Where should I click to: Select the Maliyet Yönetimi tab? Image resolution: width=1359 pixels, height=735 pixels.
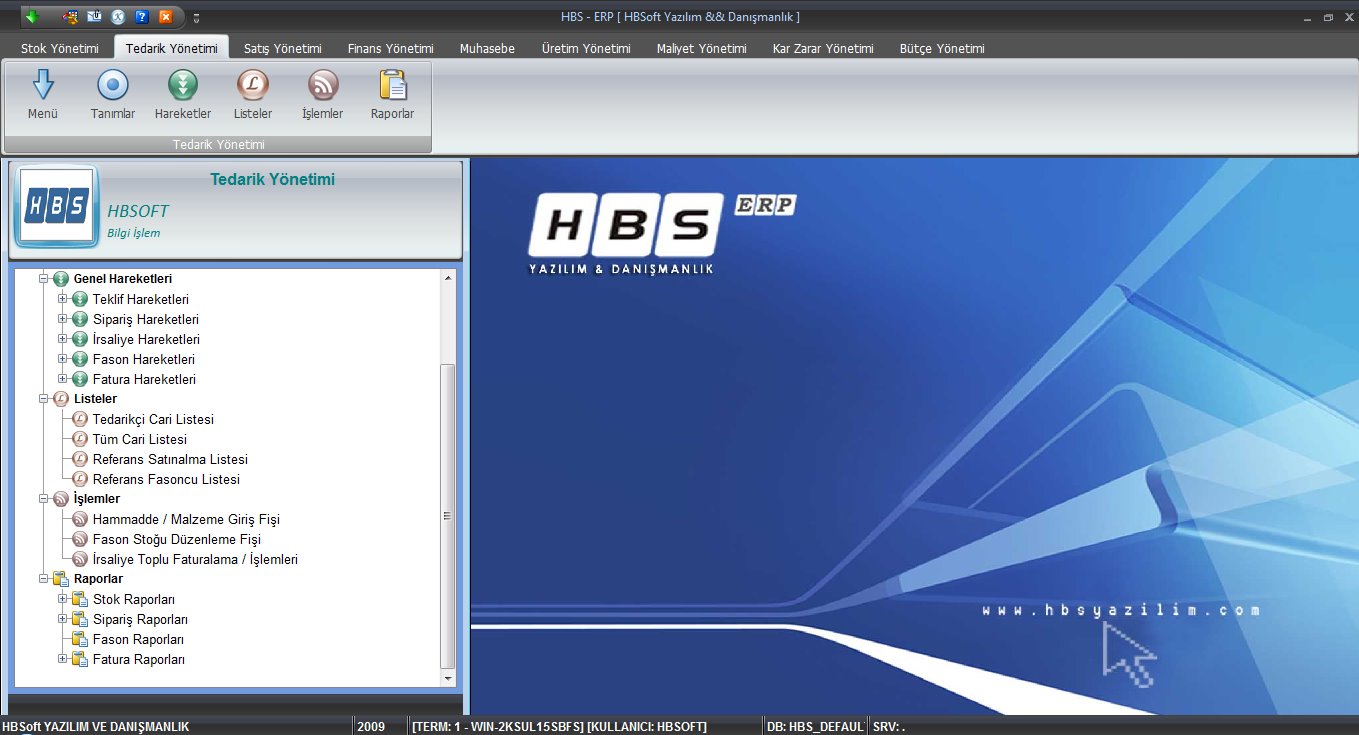pyautogui.click(x=702, y=48)
